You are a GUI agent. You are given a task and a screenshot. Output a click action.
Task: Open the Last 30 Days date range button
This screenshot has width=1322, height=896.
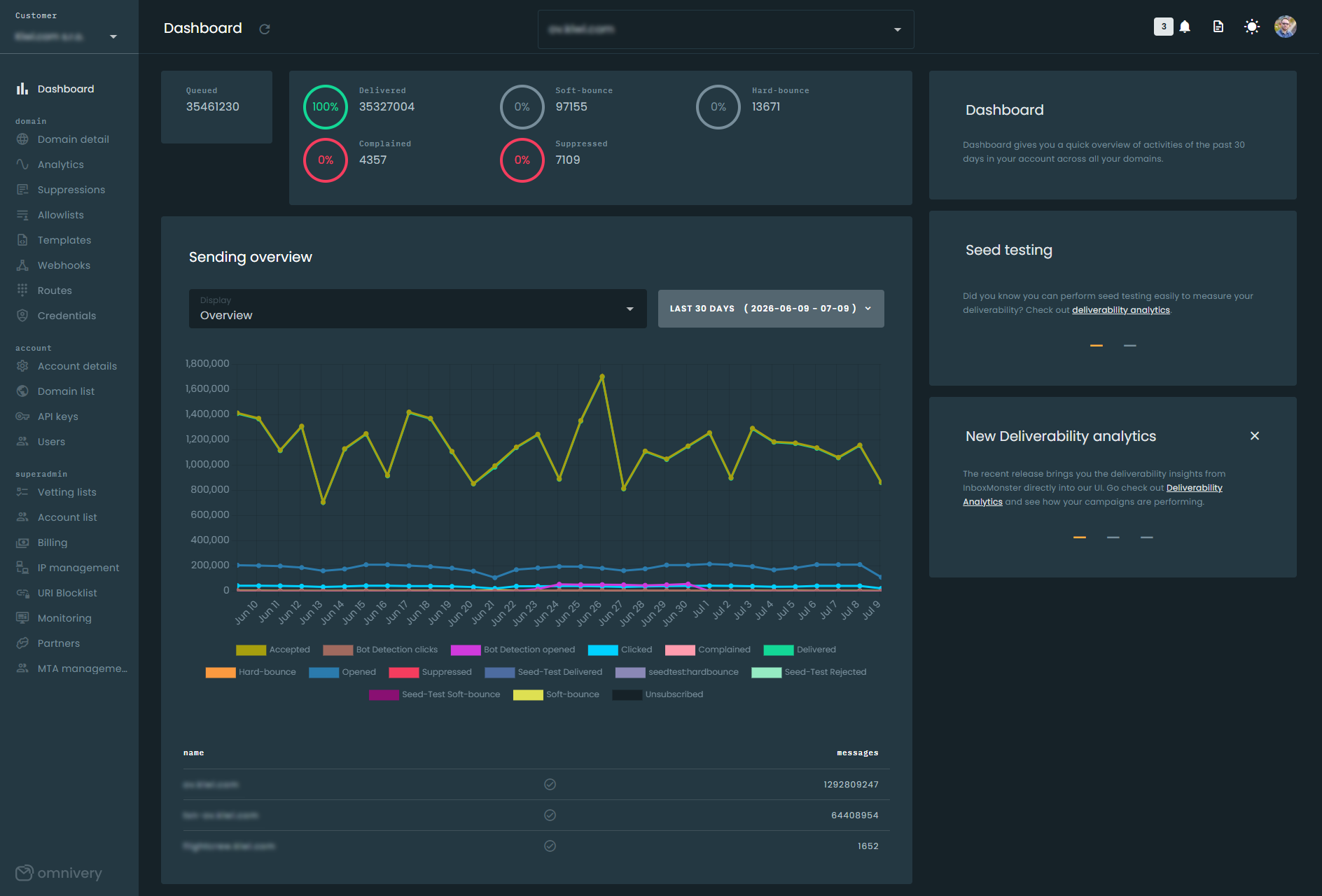pos(771,309)
